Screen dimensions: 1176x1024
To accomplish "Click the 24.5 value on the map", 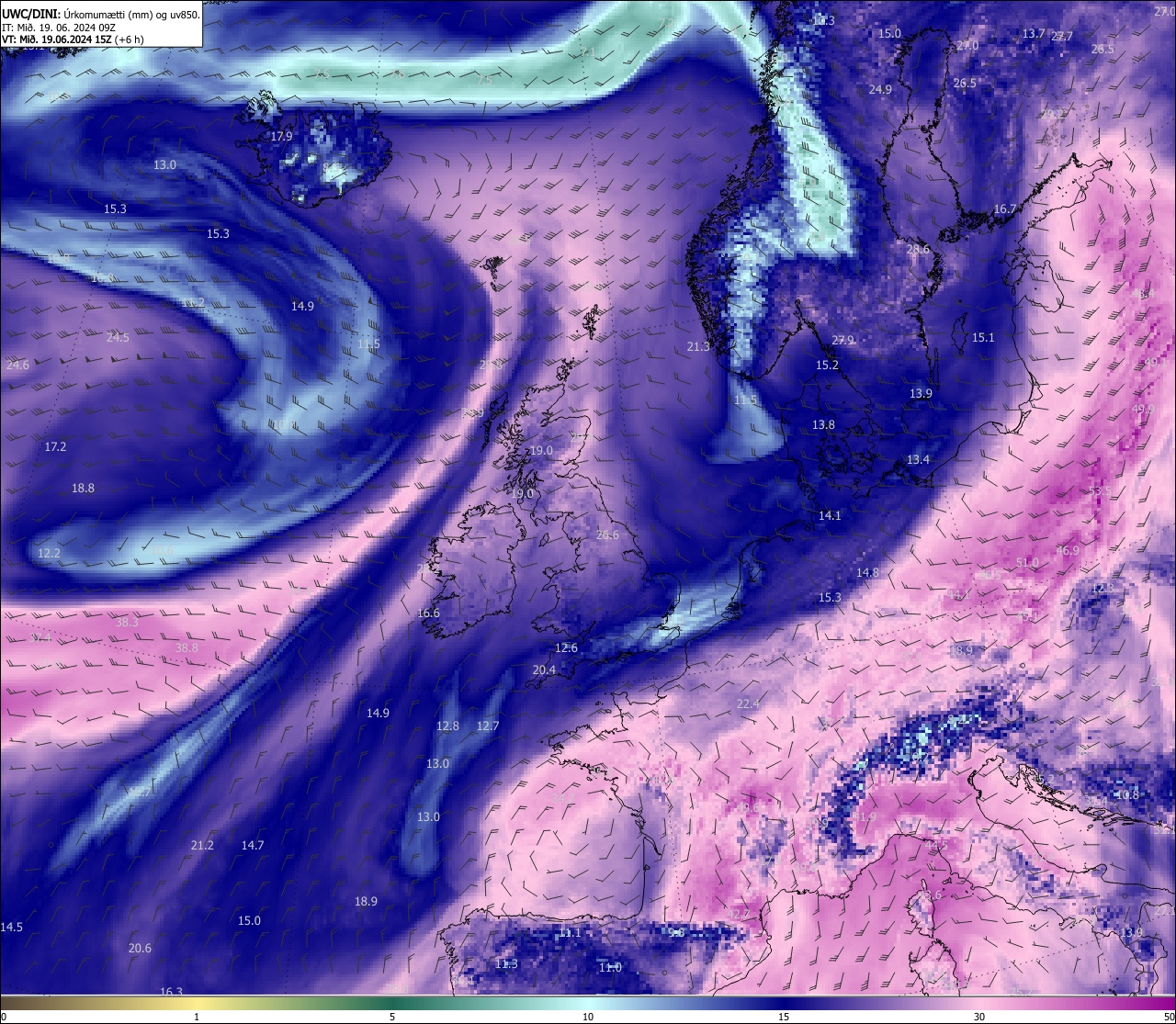I will [x=118, y=337].
